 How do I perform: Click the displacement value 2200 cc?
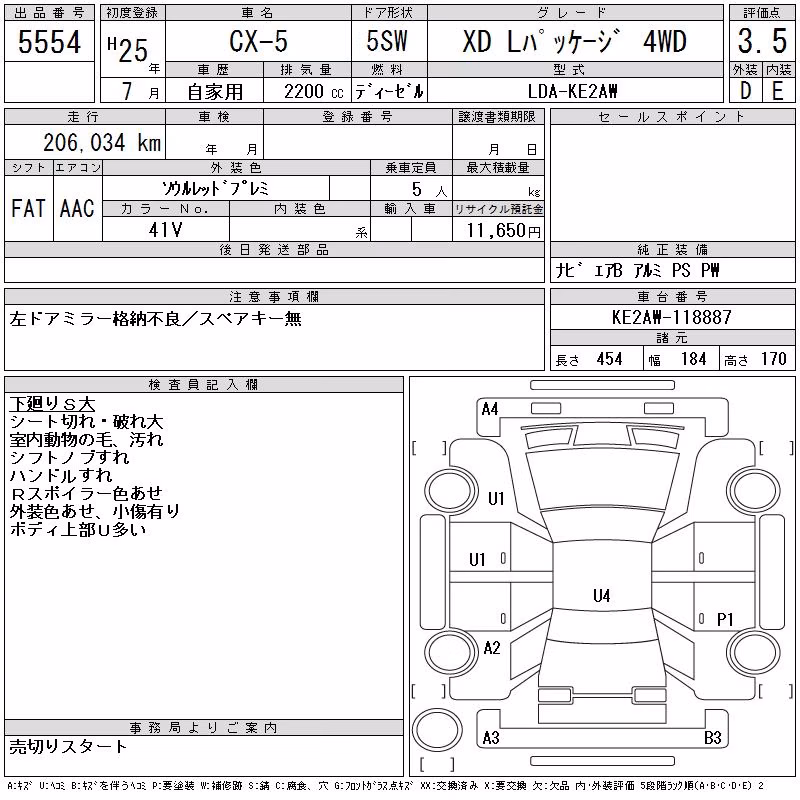coord(313,92)
